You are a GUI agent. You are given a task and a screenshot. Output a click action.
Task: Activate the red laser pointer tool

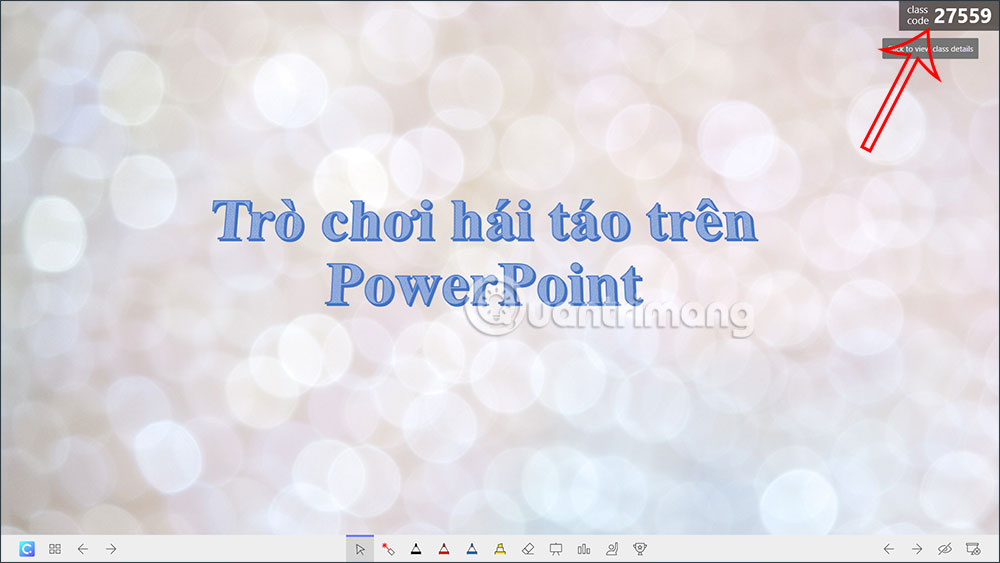point(388,549)
